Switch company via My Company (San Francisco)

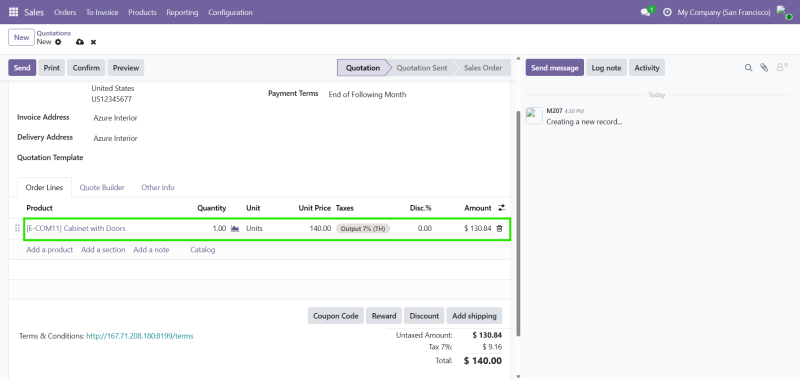pyautogui.click(x=723, y=12)
